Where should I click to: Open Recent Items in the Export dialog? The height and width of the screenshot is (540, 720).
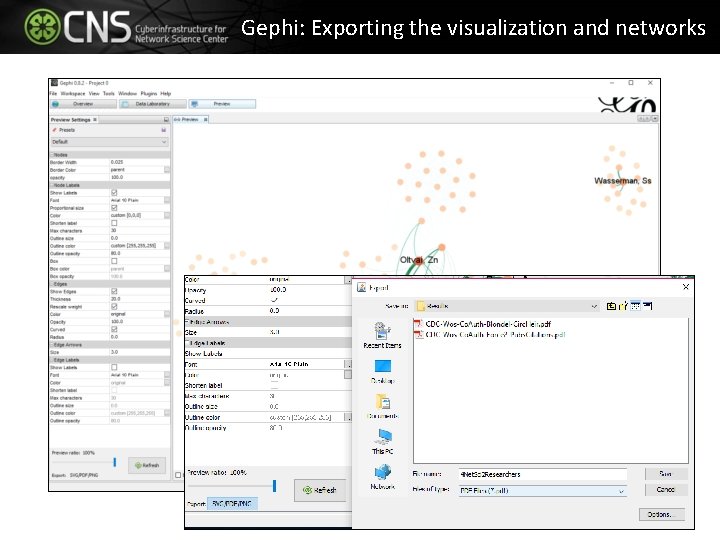click(382, 335)
